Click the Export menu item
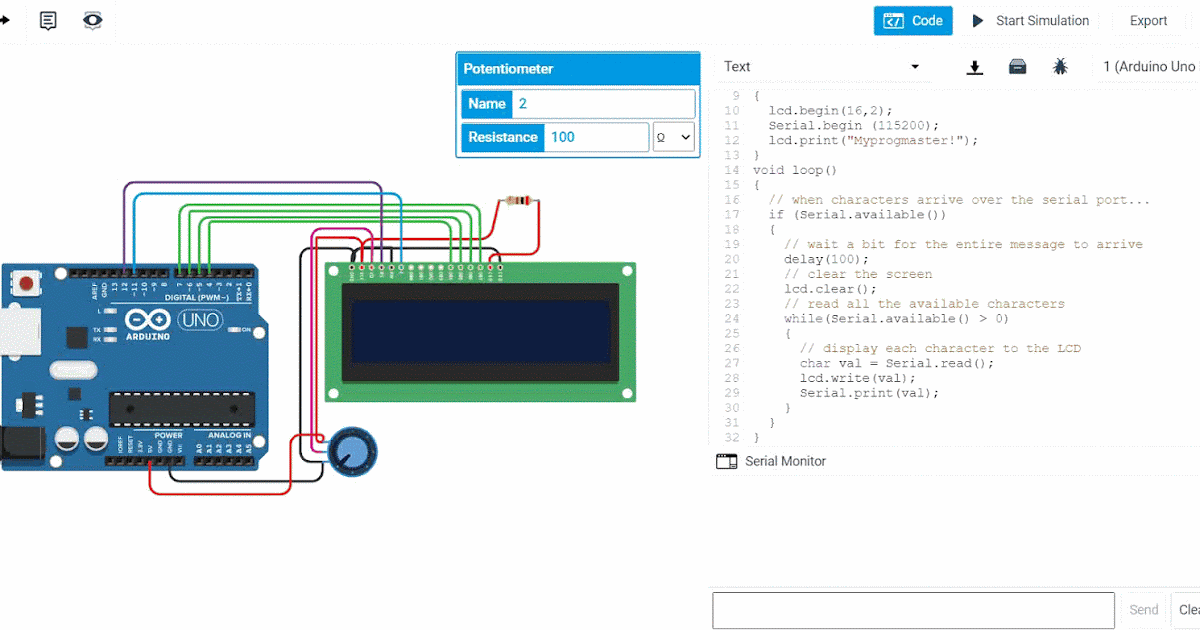1200x630 pixels. pos(1148,20)
